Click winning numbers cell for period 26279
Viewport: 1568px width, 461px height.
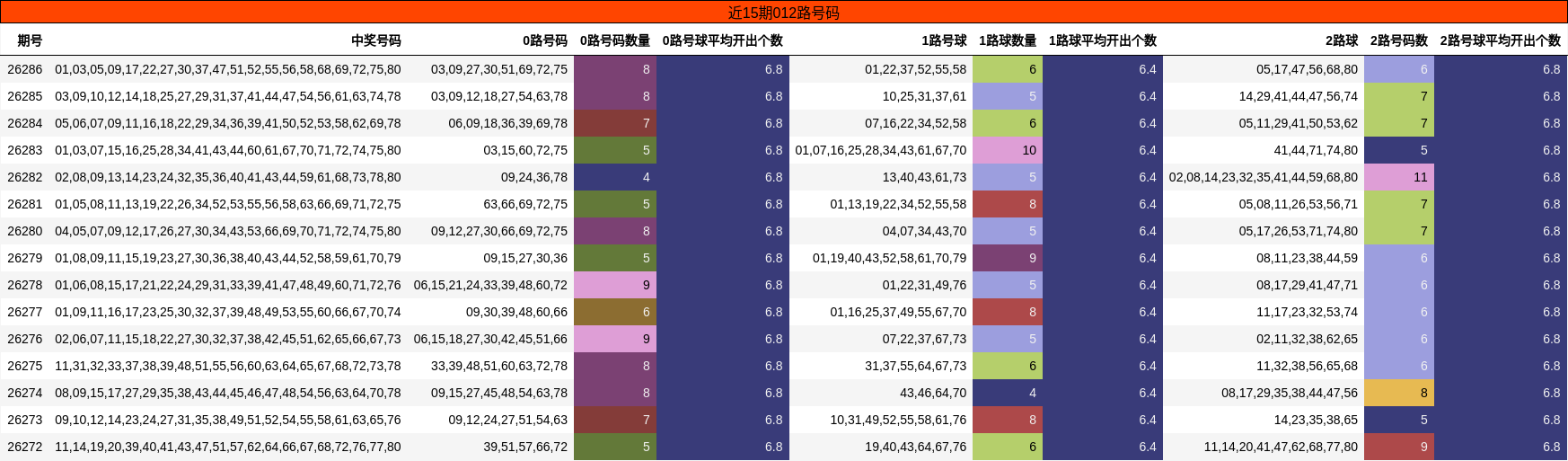[x=228, y=258]
